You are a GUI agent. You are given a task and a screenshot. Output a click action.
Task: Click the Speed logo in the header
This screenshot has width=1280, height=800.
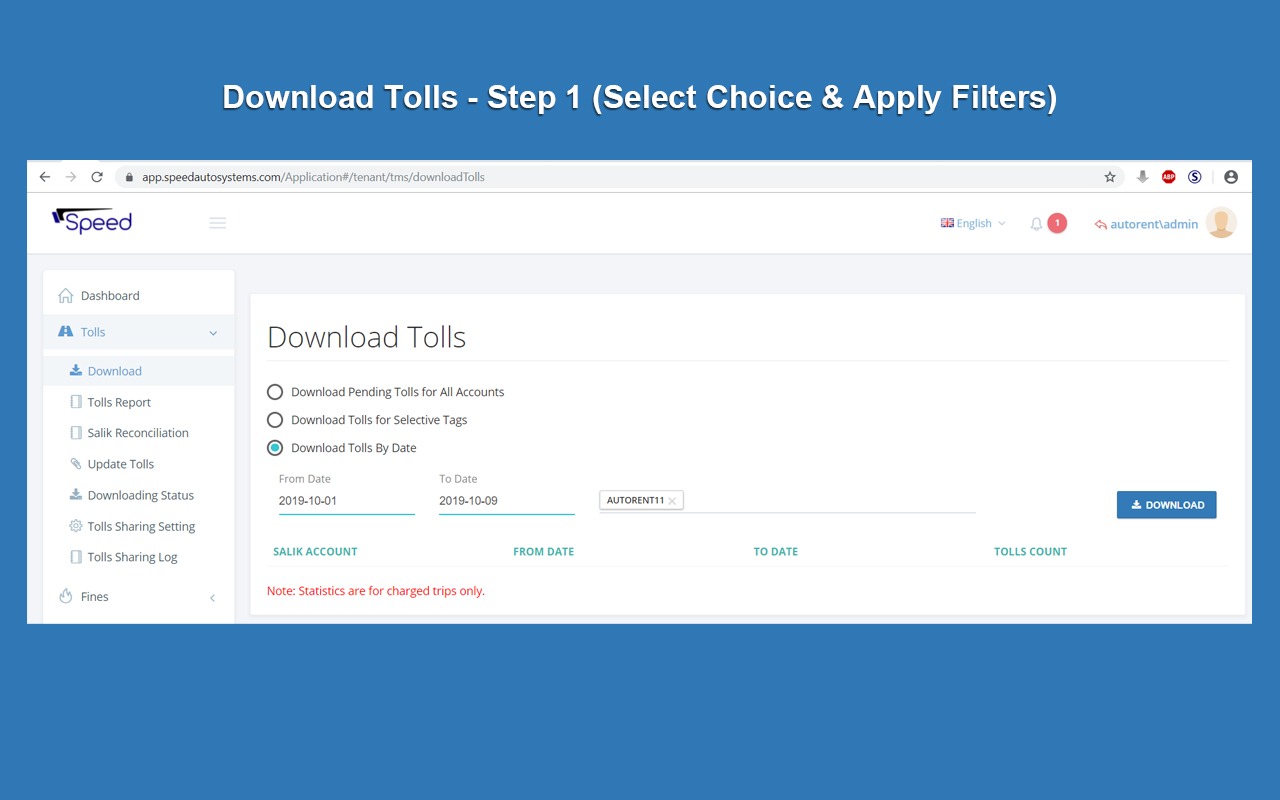91,221
